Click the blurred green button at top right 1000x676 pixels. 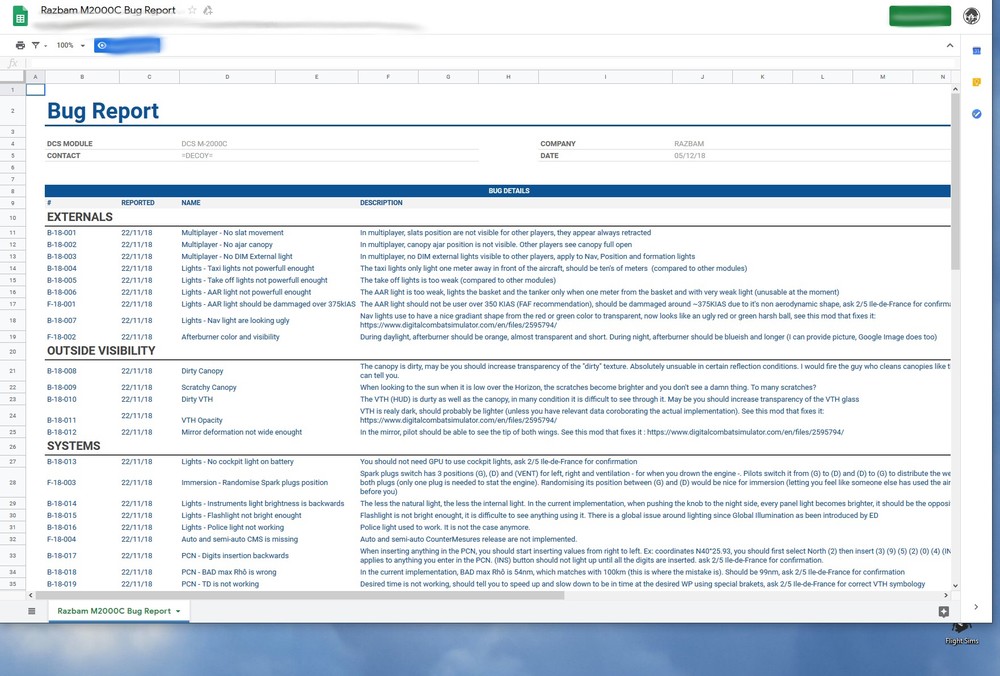920,16
